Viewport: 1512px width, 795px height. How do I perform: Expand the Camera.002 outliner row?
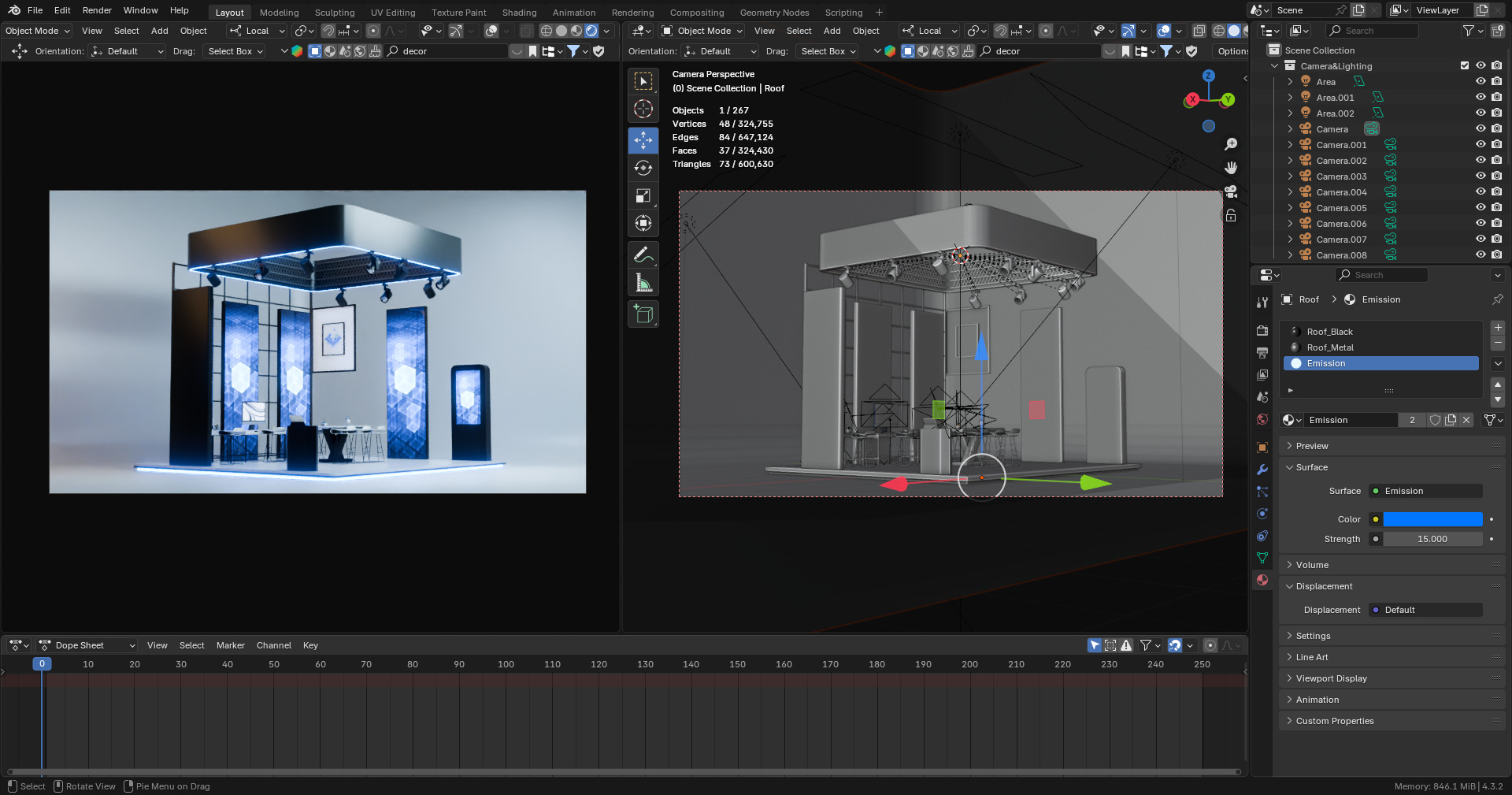click(x=1290, y=161)
